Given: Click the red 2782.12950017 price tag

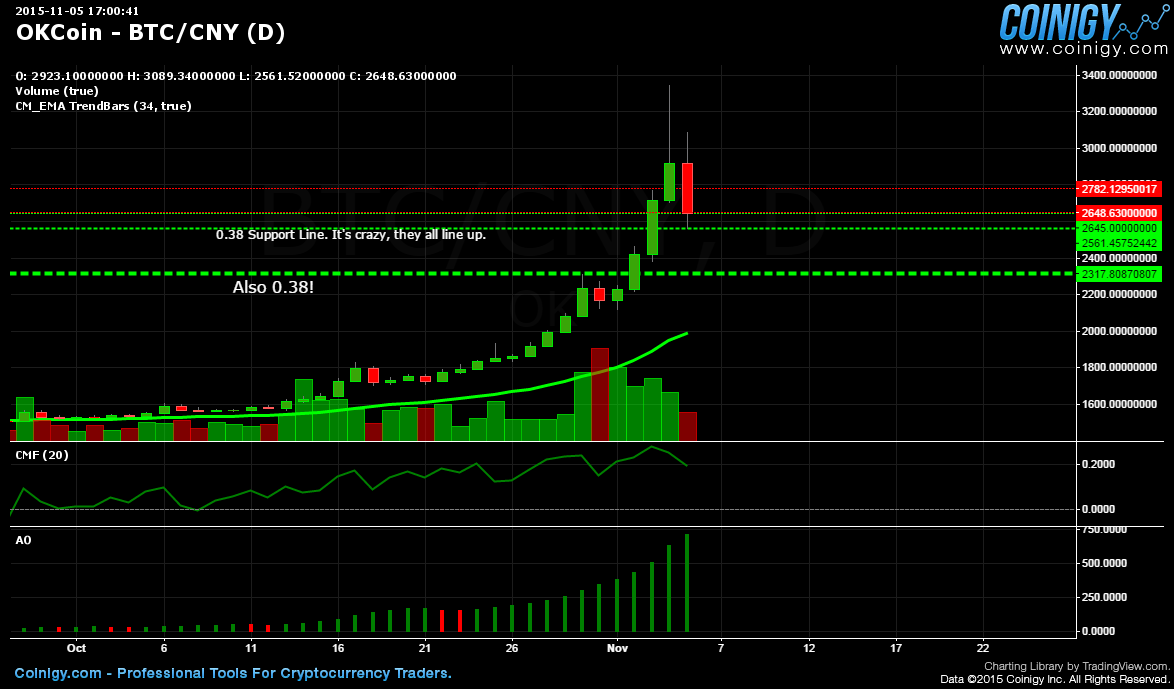Looking at the screenshot, I should 1118,189.
